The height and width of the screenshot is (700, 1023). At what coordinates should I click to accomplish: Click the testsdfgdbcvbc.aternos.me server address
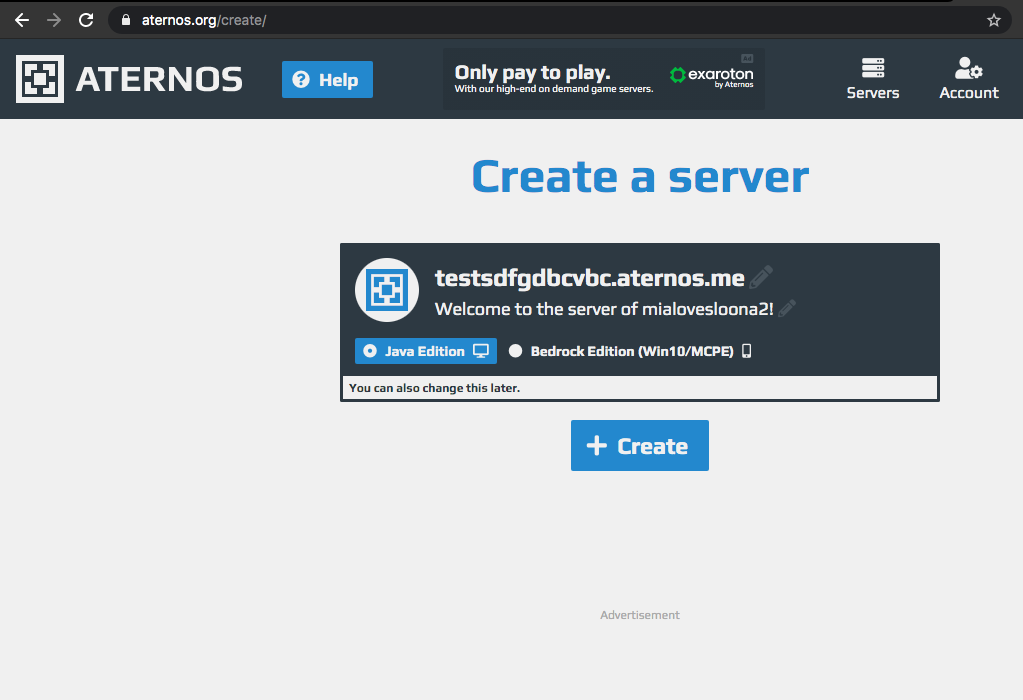pos(590,278)
